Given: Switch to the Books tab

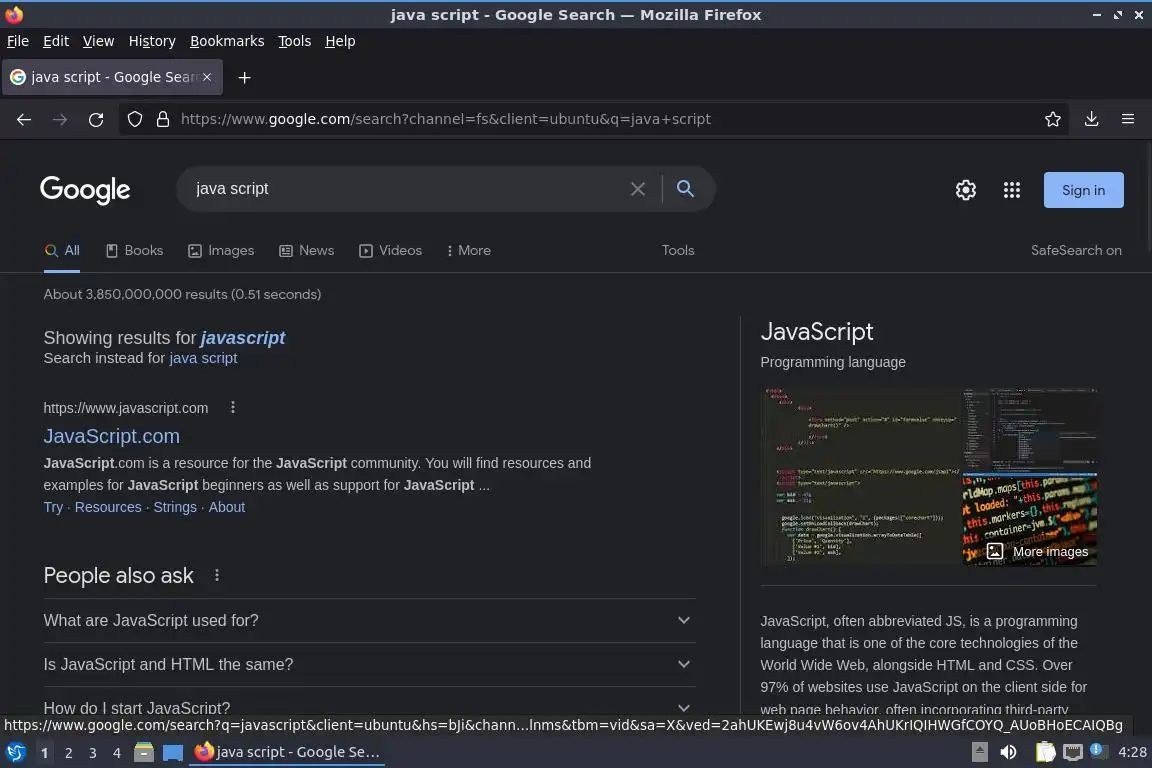Looking at the screenshot, I should [134, 251].
